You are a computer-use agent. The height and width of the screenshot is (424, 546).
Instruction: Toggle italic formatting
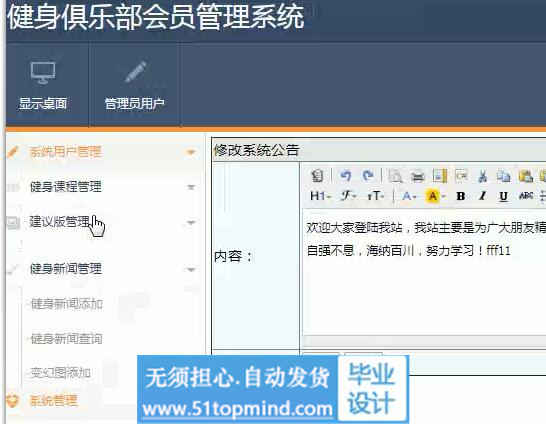click(x=482, y=196)
